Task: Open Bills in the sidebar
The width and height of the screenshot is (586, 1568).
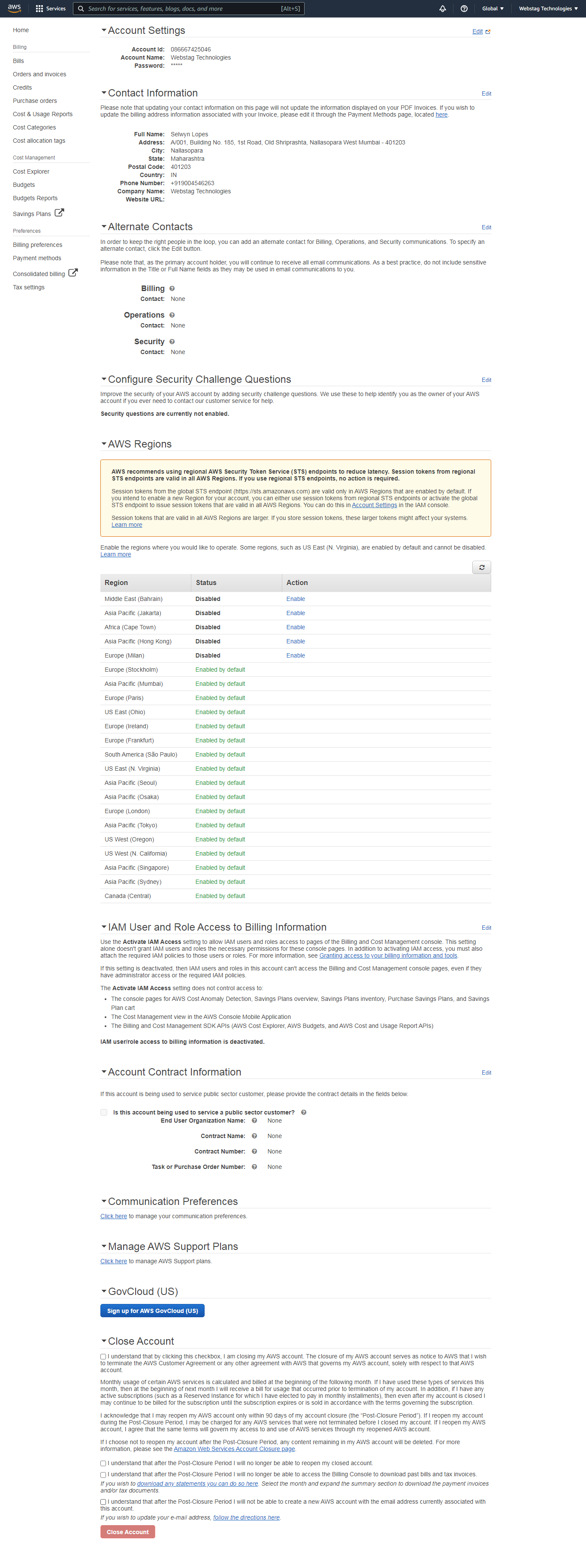Action: point(18,61)
